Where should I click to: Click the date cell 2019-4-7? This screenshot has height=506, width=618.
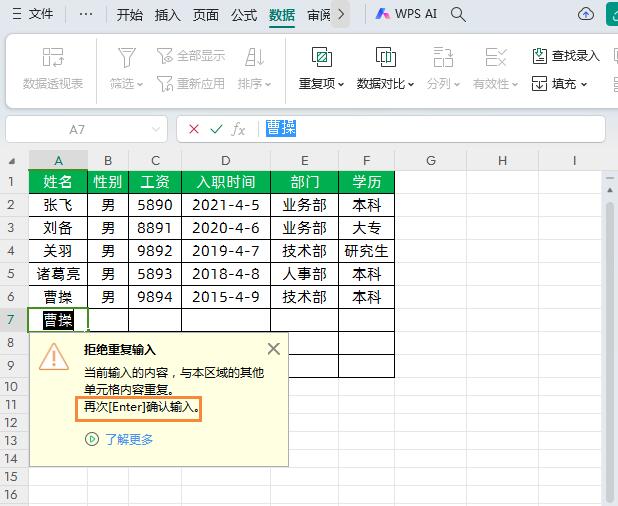click(x=226, y=251)
